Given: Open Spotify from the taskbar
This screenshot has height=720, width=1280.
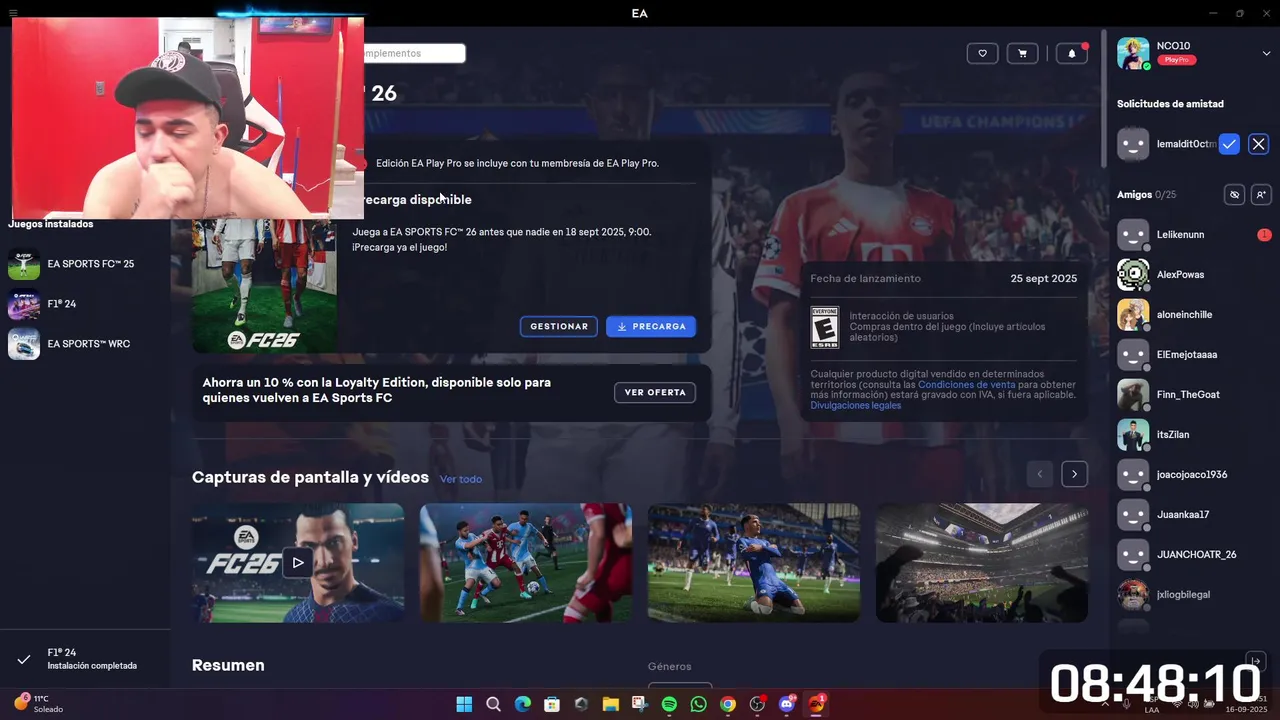Looking at the screenshot, I should pyautogui.click(x=669, y=704).
